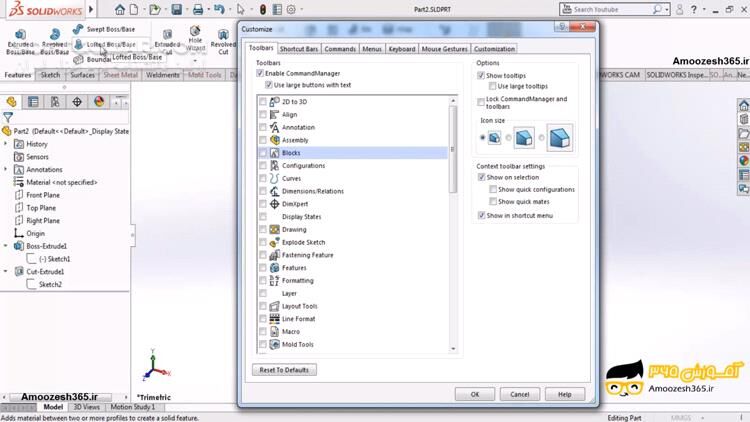Screen dimensions: 750x422
Task: Expand the Annotations tree node
Action: point(5,169)
